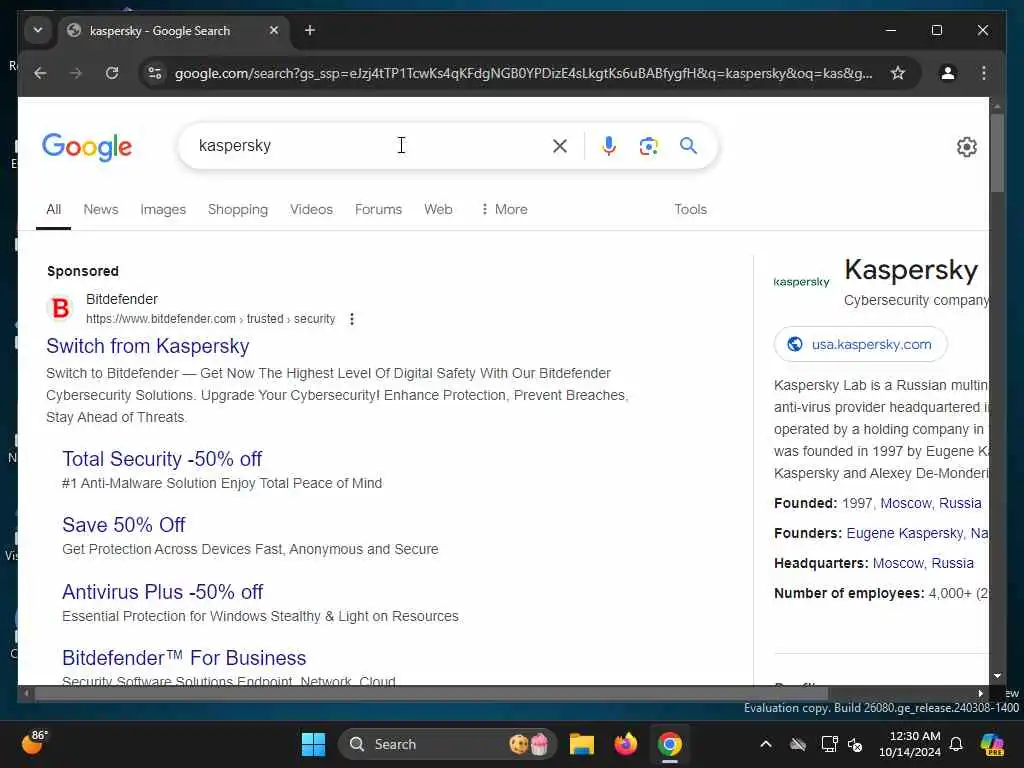Open Google quick settings gear

point(967,147)
